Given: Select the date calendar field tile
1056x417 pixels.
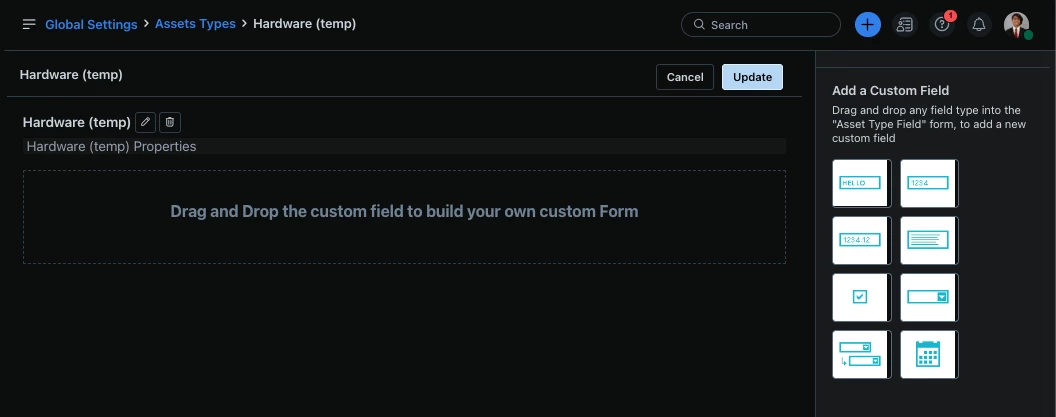Looking at the screenshot, I should click(929, 354).
